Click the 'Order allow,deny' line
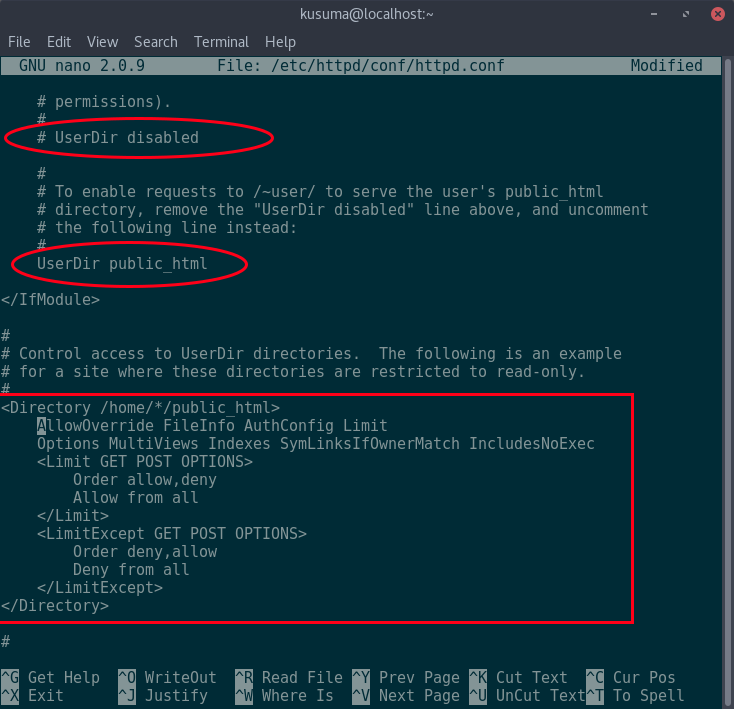 click(x=145, y=480)
